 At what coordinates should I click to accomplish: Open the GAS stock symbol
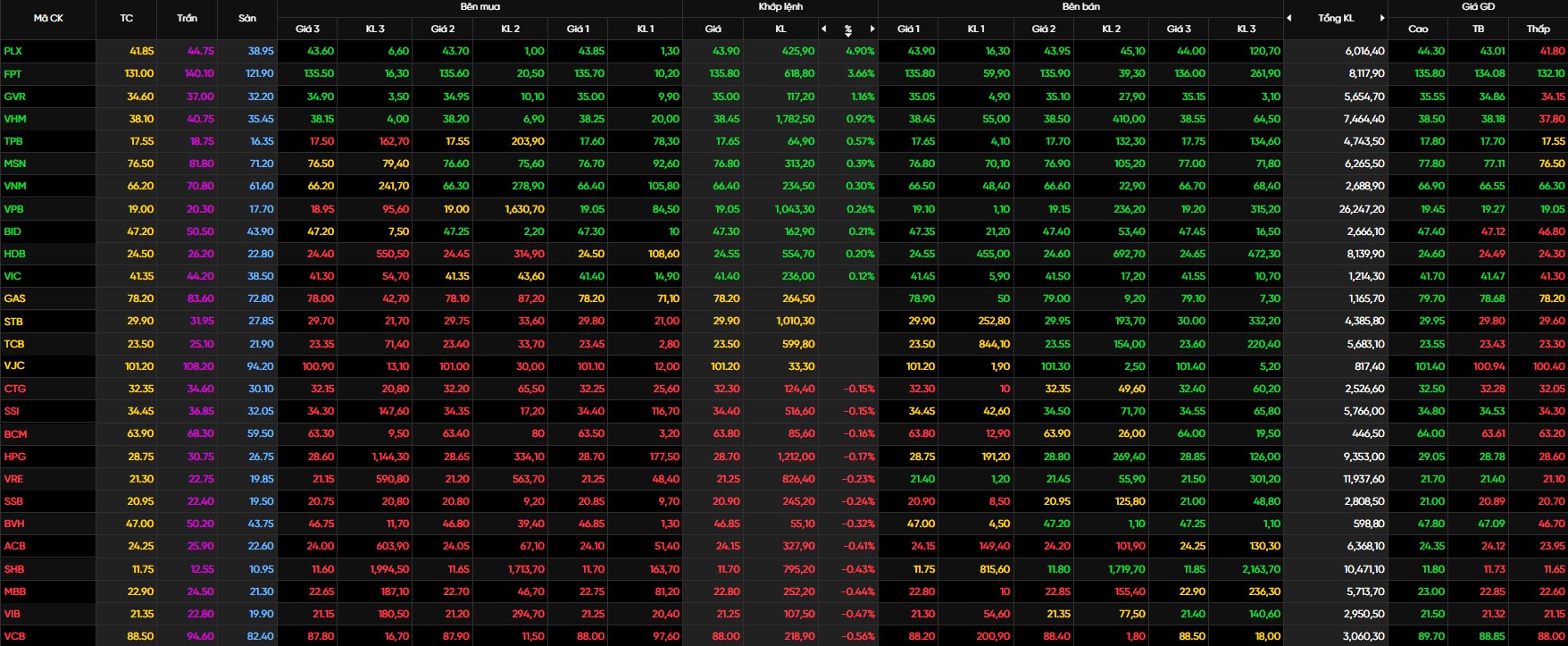point(14,298)
